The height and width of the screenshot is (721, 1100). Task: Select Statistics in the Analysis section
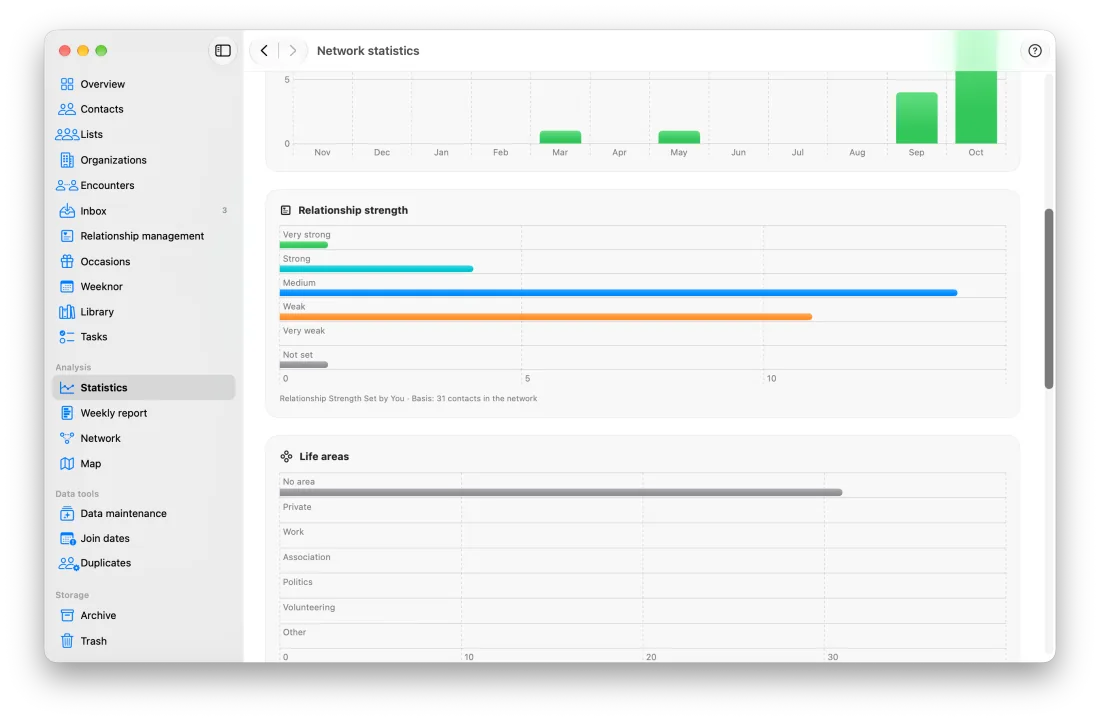(x=143, y=388)
